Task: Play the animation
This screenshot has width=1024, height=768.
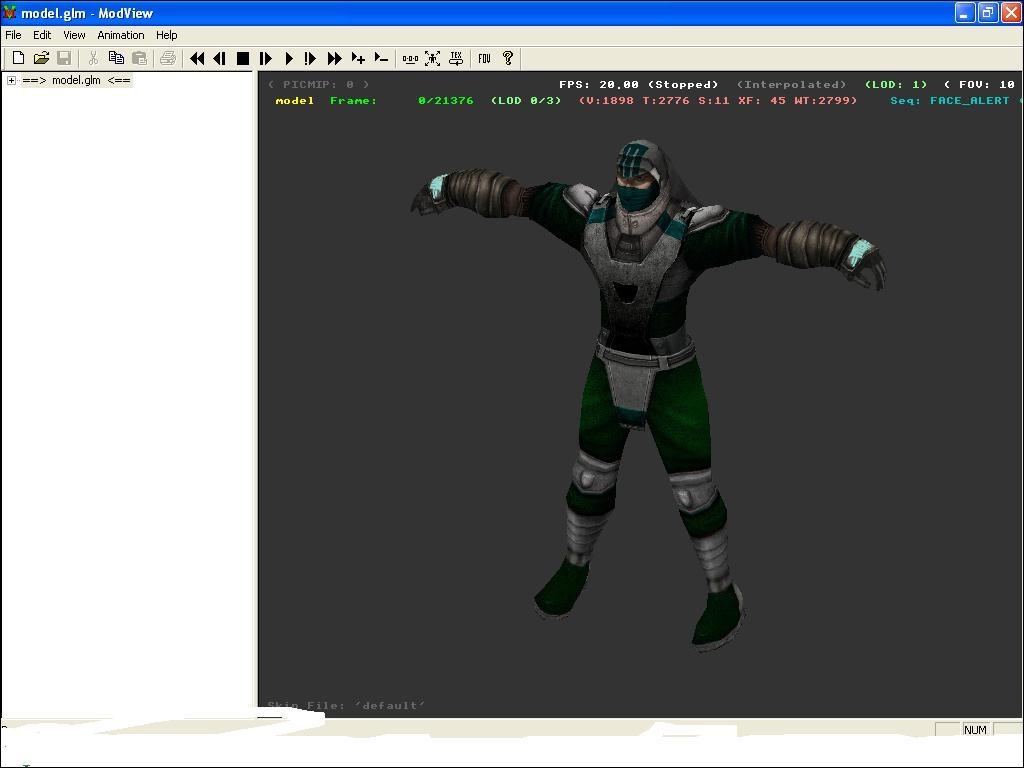Action: (289, 59)
